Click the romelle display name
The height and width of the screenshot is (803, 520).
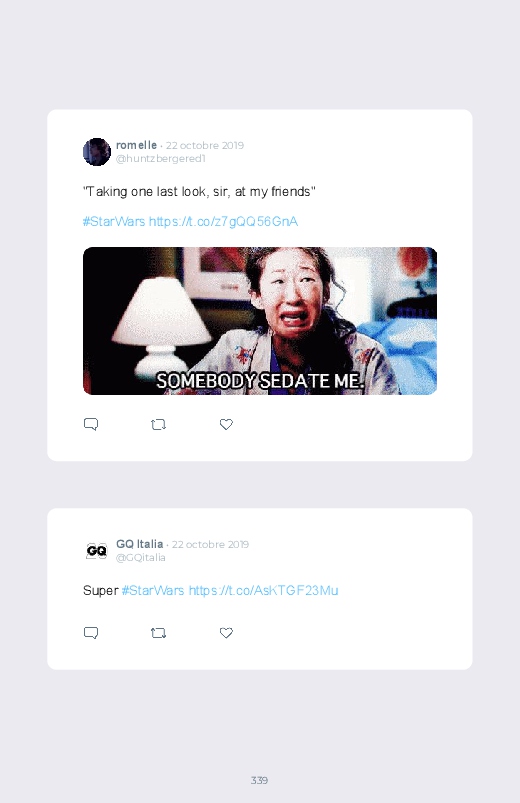(136, 145)
